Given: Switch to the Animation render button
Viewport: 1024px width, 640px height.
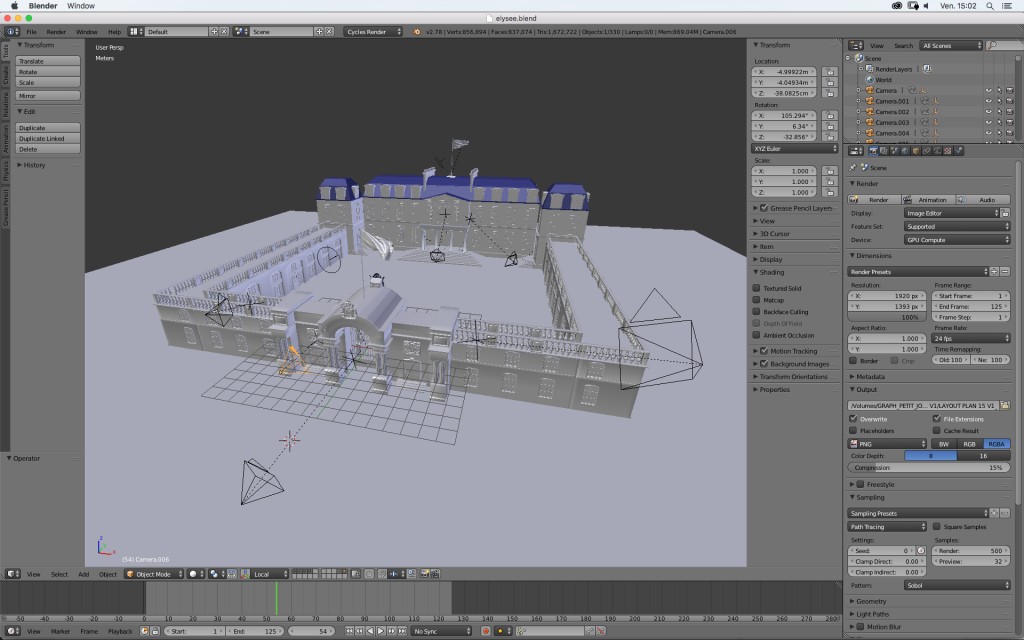Looking at the screenshot, I should (927, 199).
